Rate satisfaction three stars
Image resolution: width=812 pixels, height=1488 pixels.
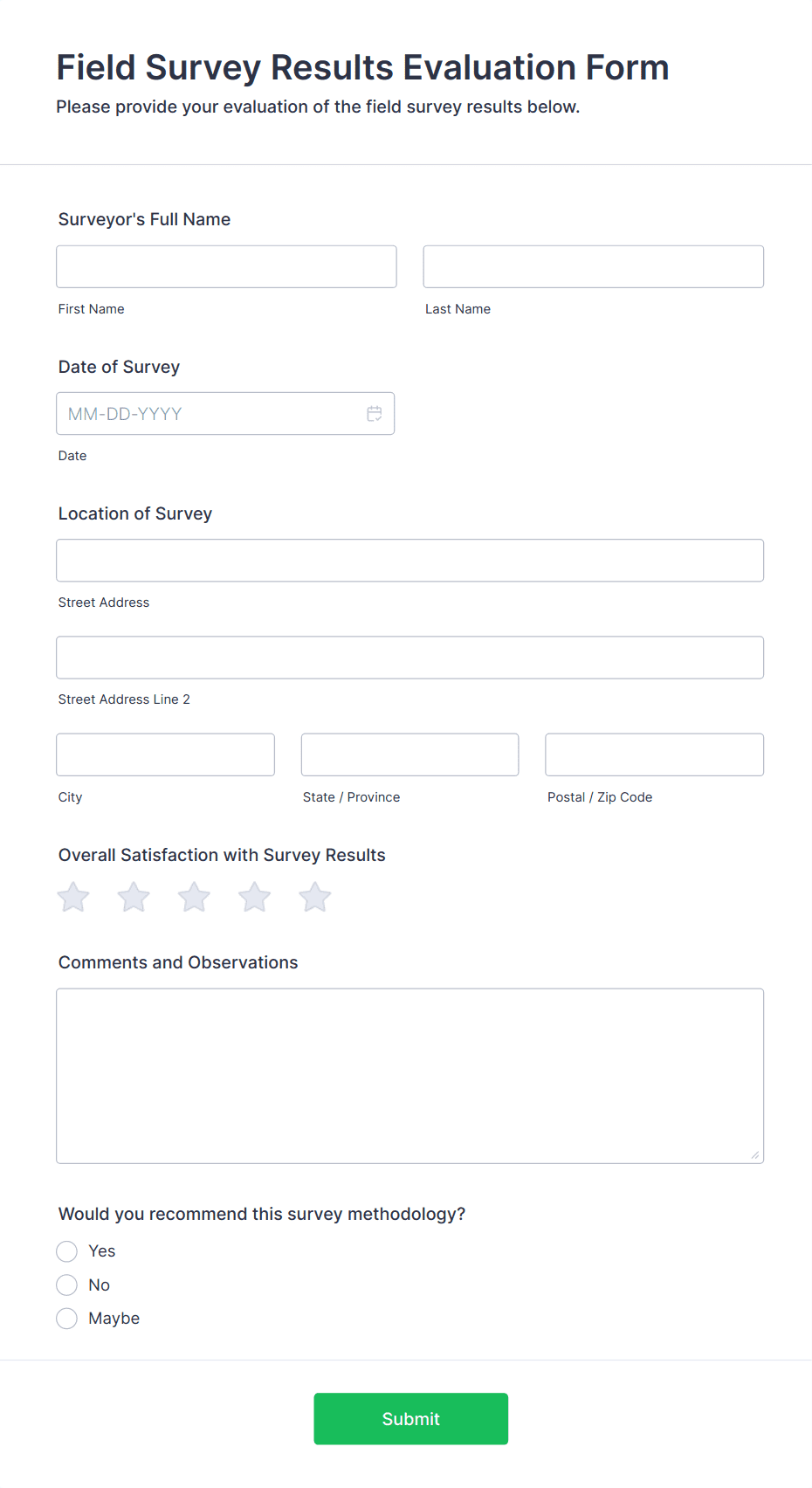pyautogui.click(x=194, y=897)
